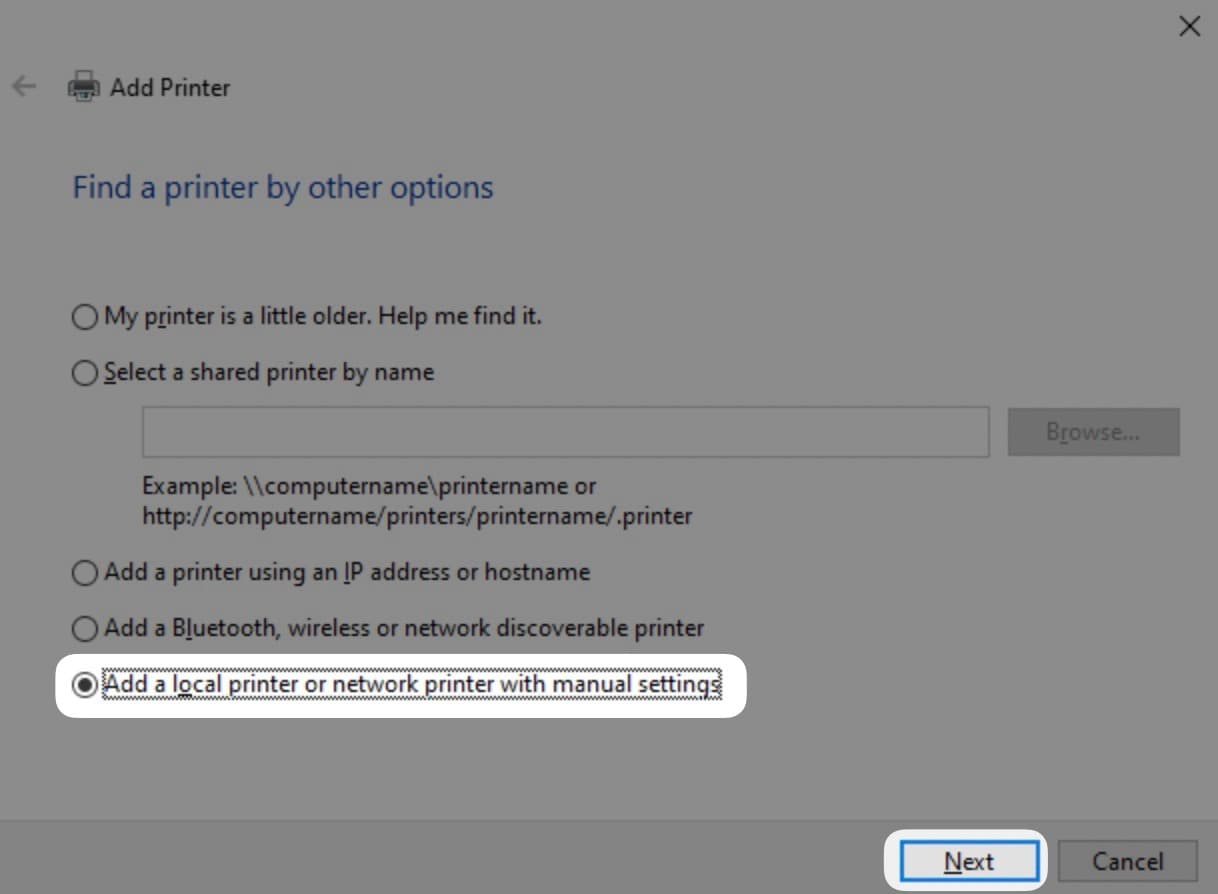Click the 'Select a shared printer by name' label text
The width and height of the screenshot is (1218, 894).
[x=269, y=373]
